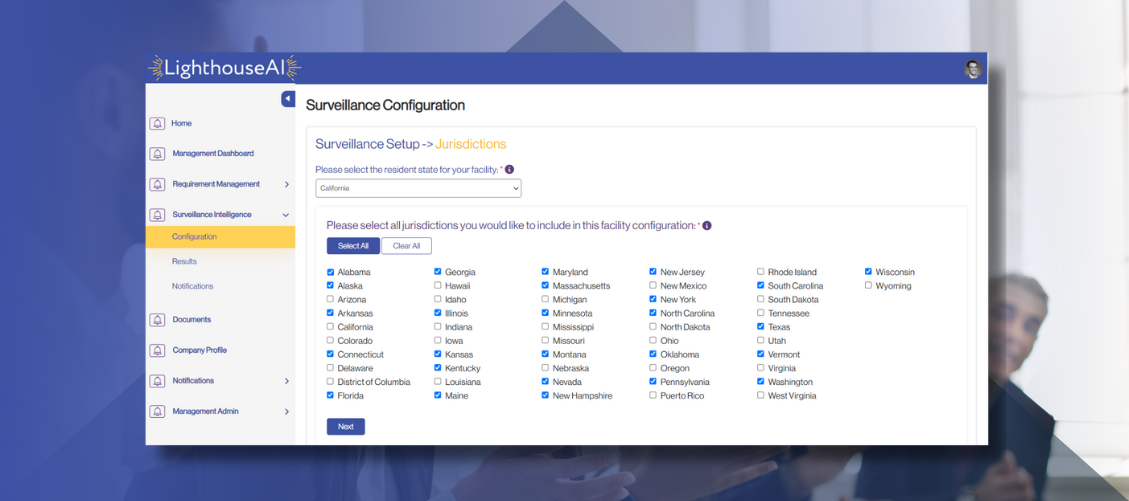Click the Next button
The image size is (1129, 501).
346,427
